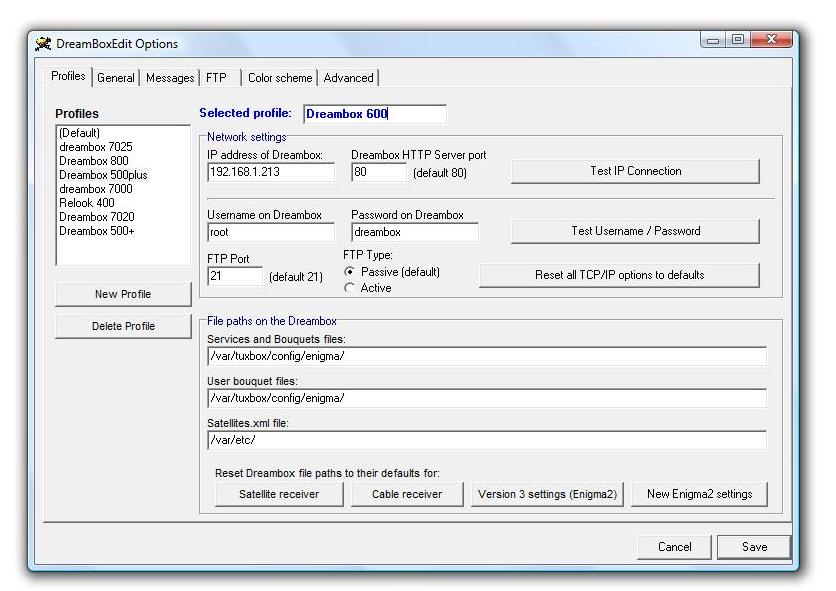Screen dimensions: 836x591
Task: Click the HTTP Server port field
Action: coord(379,172)
